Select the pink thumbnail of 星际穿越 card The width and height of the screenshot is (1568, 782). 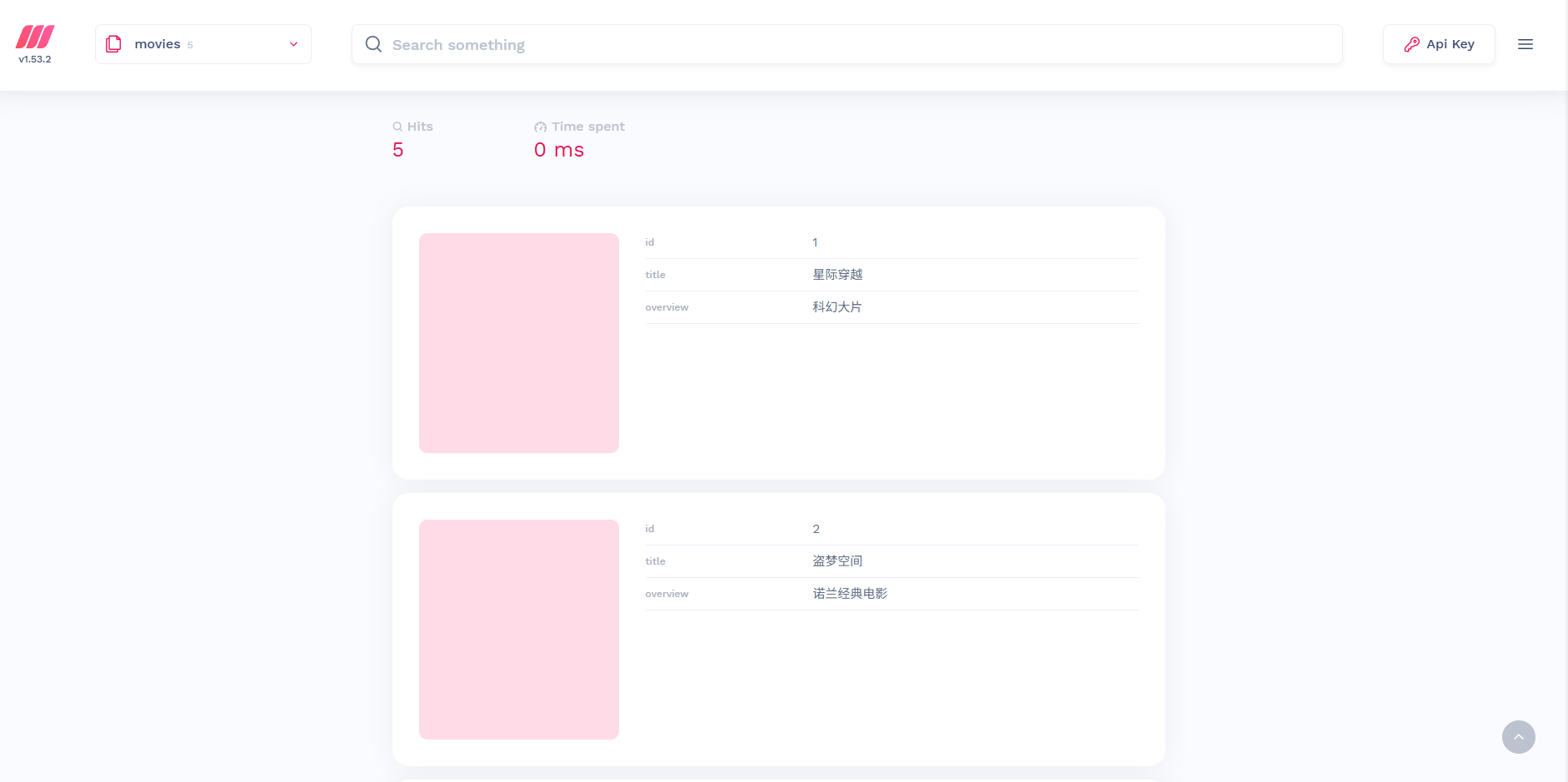coord(519,343)
